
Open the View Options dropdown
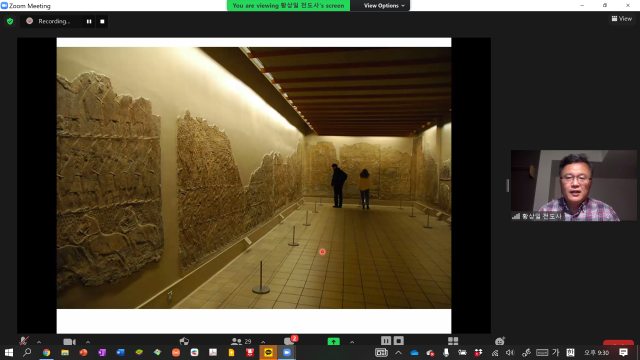384,6
